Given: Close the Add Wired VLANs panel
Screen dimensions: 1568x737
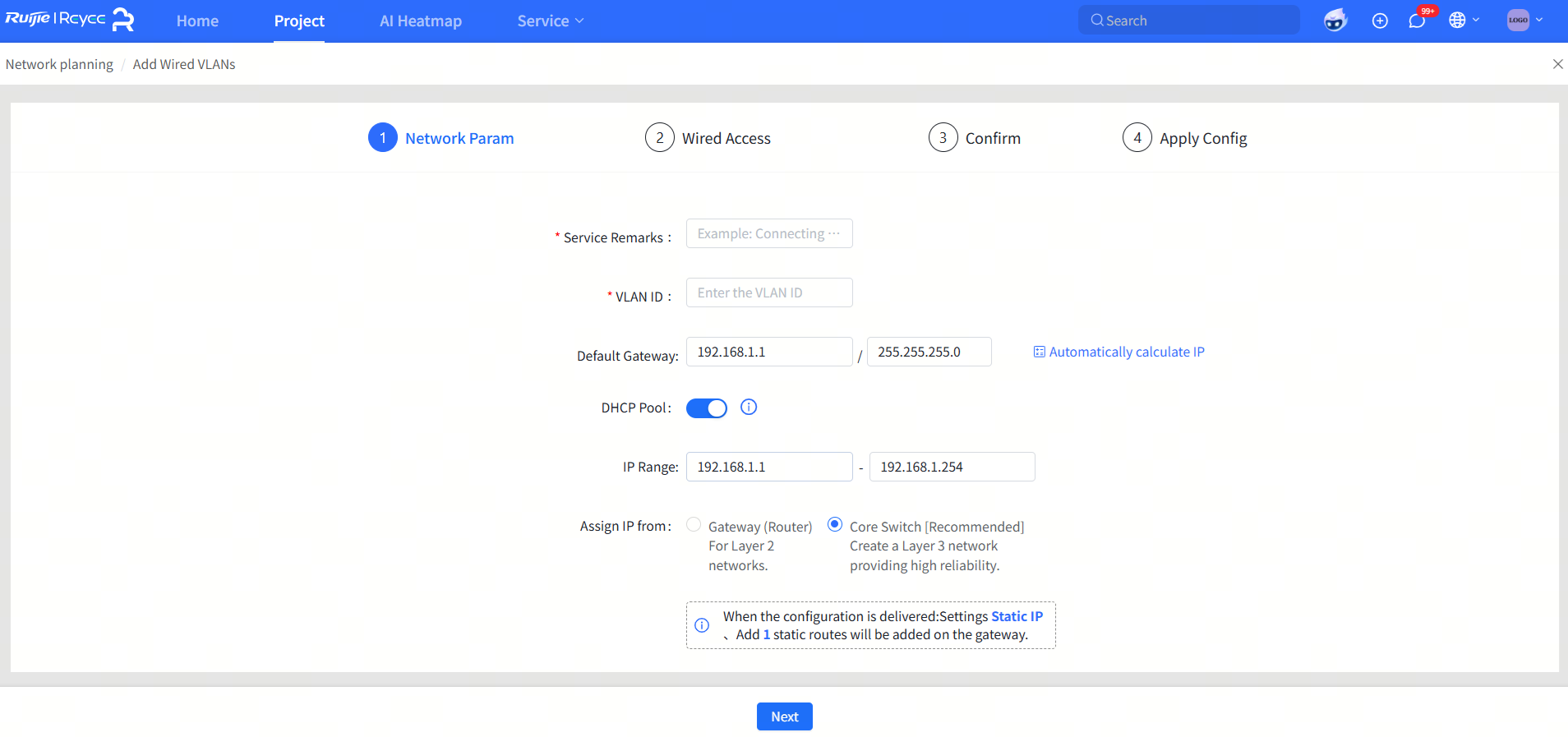Looking at the screenshot, I should pyautogui.click(x=1557, y=64).
